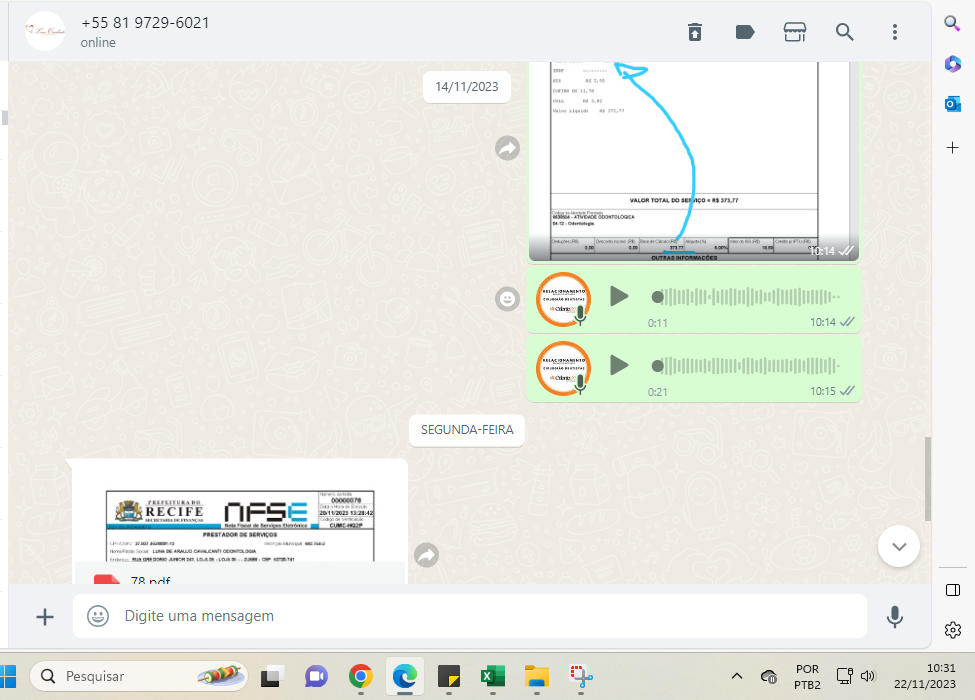975x700 pixels.
Task: Seek in the 0:21 voice message waveform
Action: (x=746, y=366)
